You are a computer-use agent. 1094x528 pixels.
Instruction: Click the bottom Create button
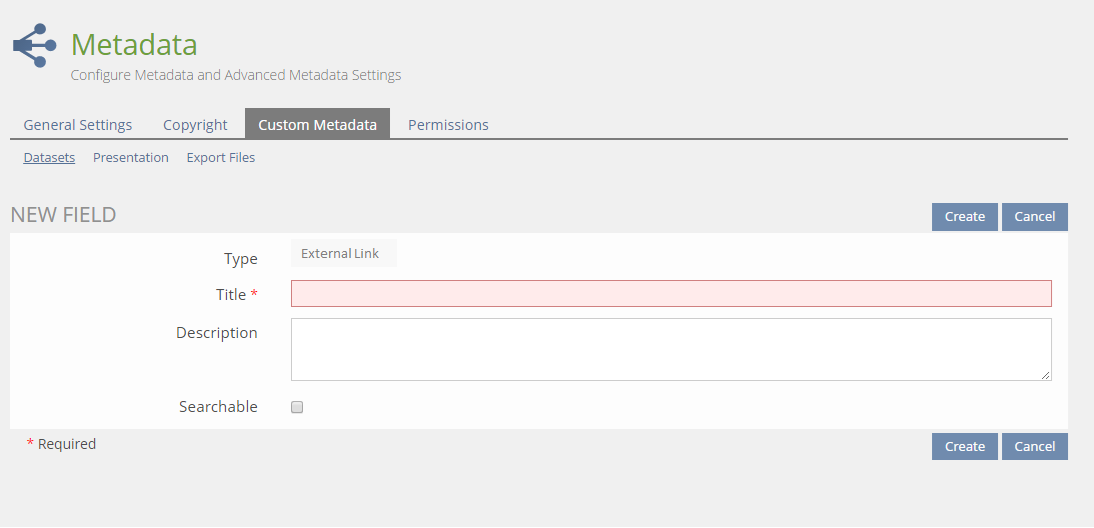tap(964, 447)
